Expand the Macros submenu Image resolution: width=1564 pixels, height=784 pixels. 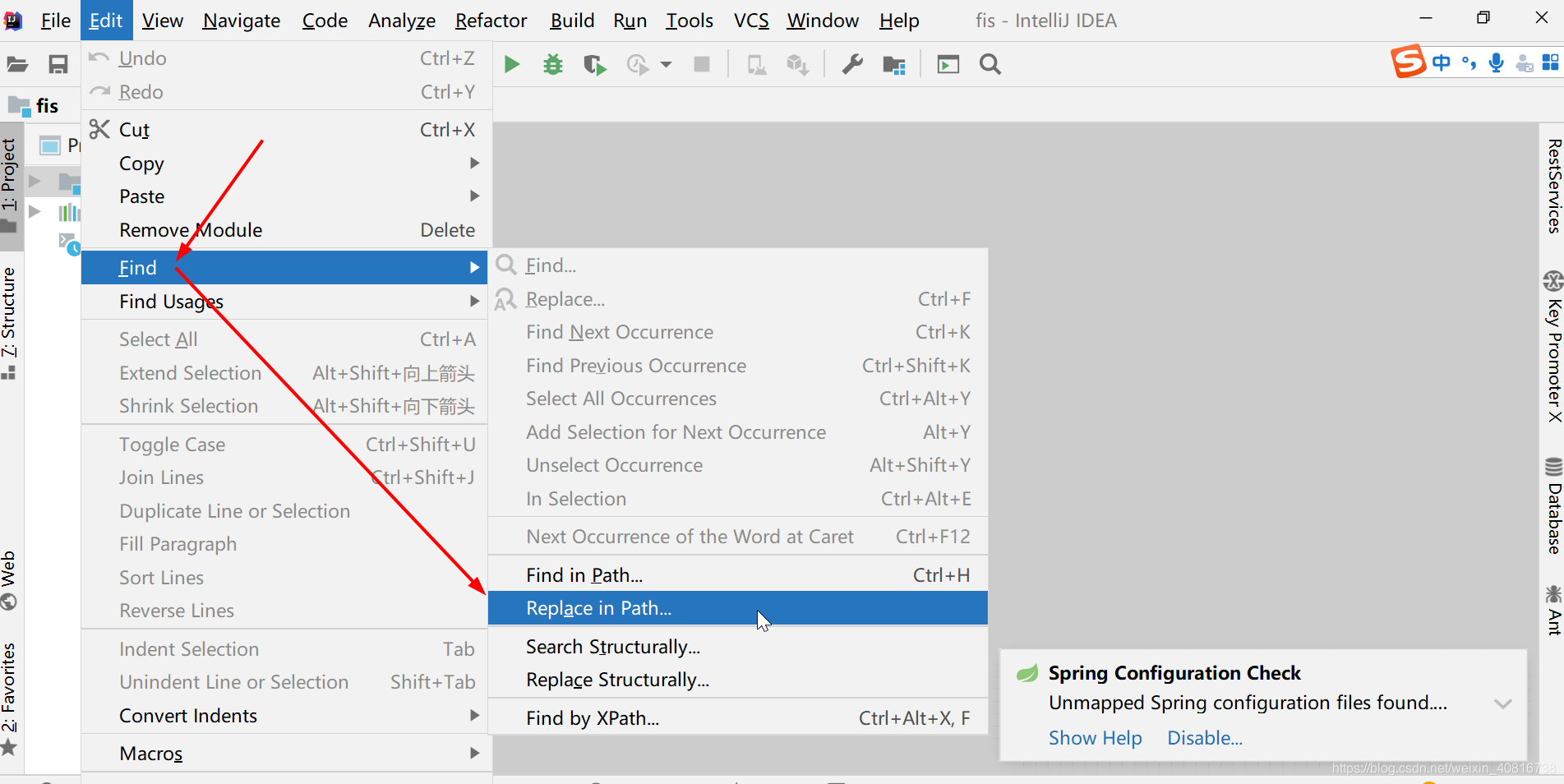click(x=285, y=754)
